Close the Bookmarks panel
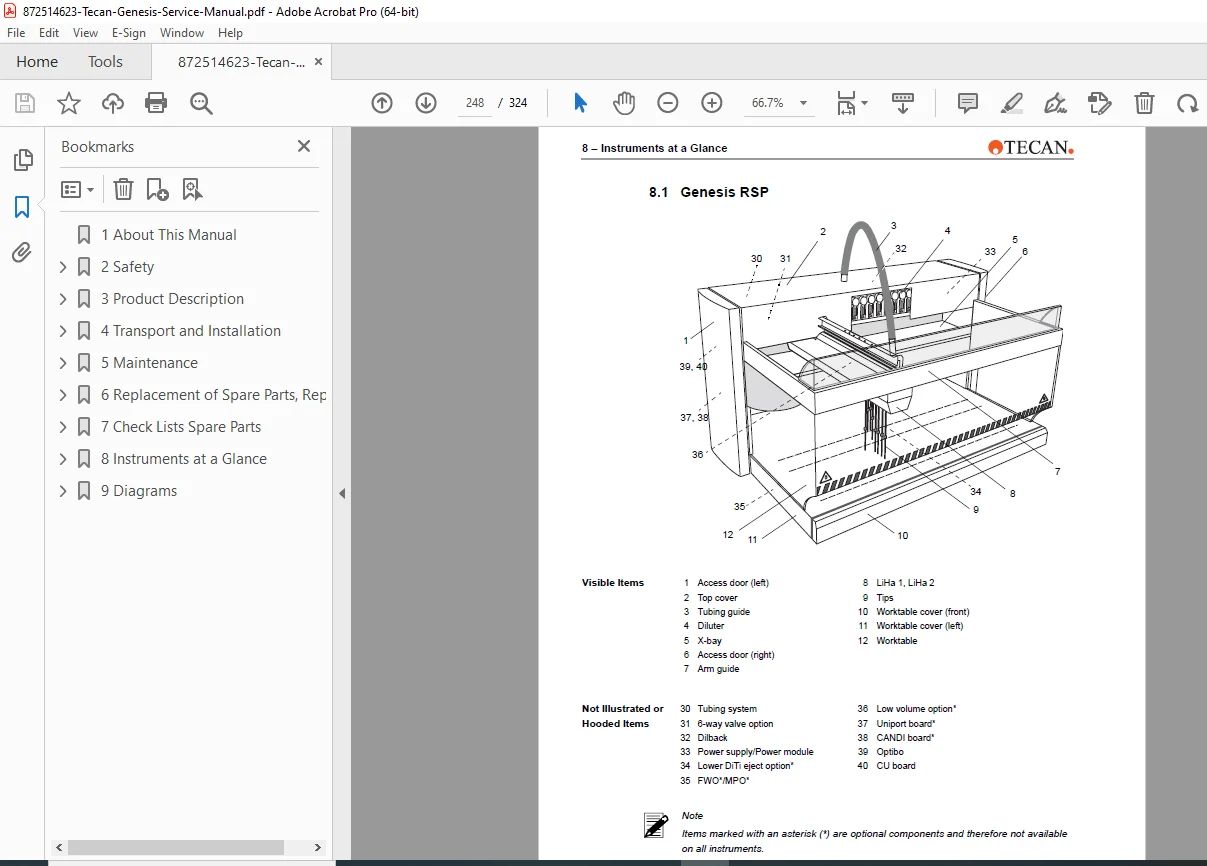 coord(304,146)
